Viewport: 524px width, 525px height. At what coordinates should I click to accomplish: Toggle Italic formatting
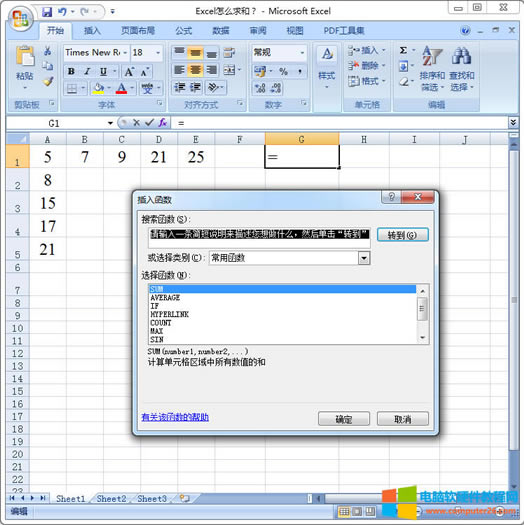(x=87, y=71)
